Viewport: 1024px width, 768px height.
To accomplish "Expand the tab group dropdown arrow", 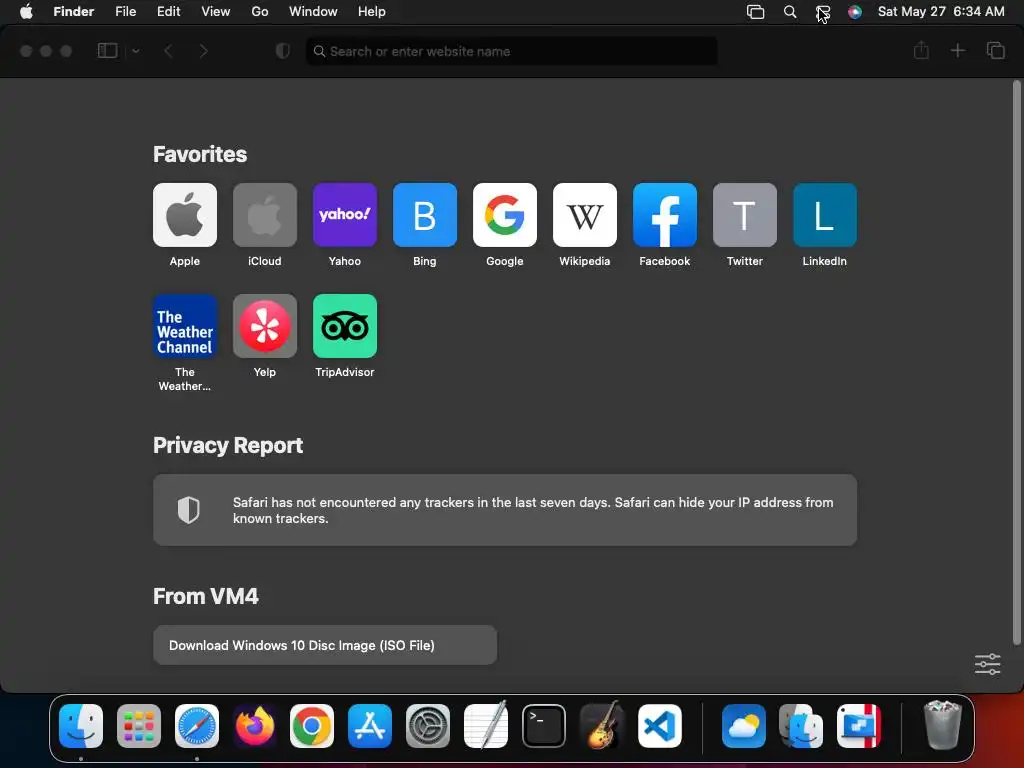I will pos(136,51).
